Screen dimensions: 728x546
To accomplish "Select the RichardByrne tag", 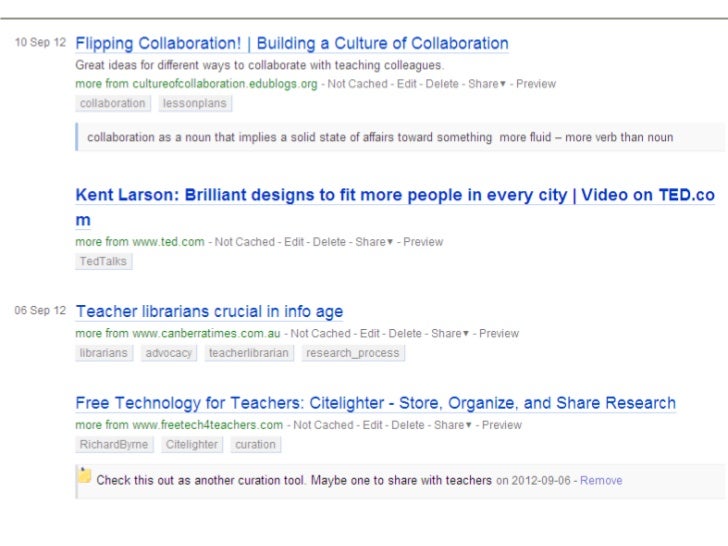I will click(x=114, y=444).
